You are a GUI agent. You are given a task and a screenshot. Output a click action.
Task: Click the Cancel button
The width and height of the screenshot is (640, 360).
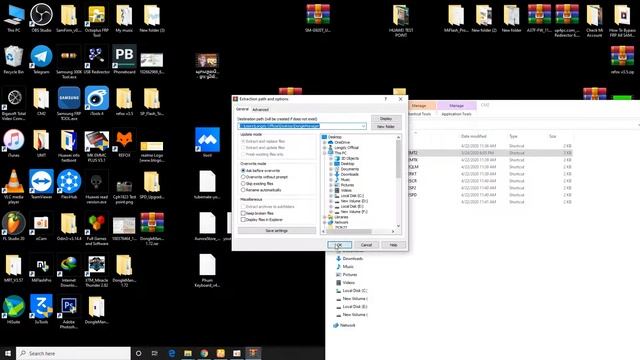[x=367, y=245]
